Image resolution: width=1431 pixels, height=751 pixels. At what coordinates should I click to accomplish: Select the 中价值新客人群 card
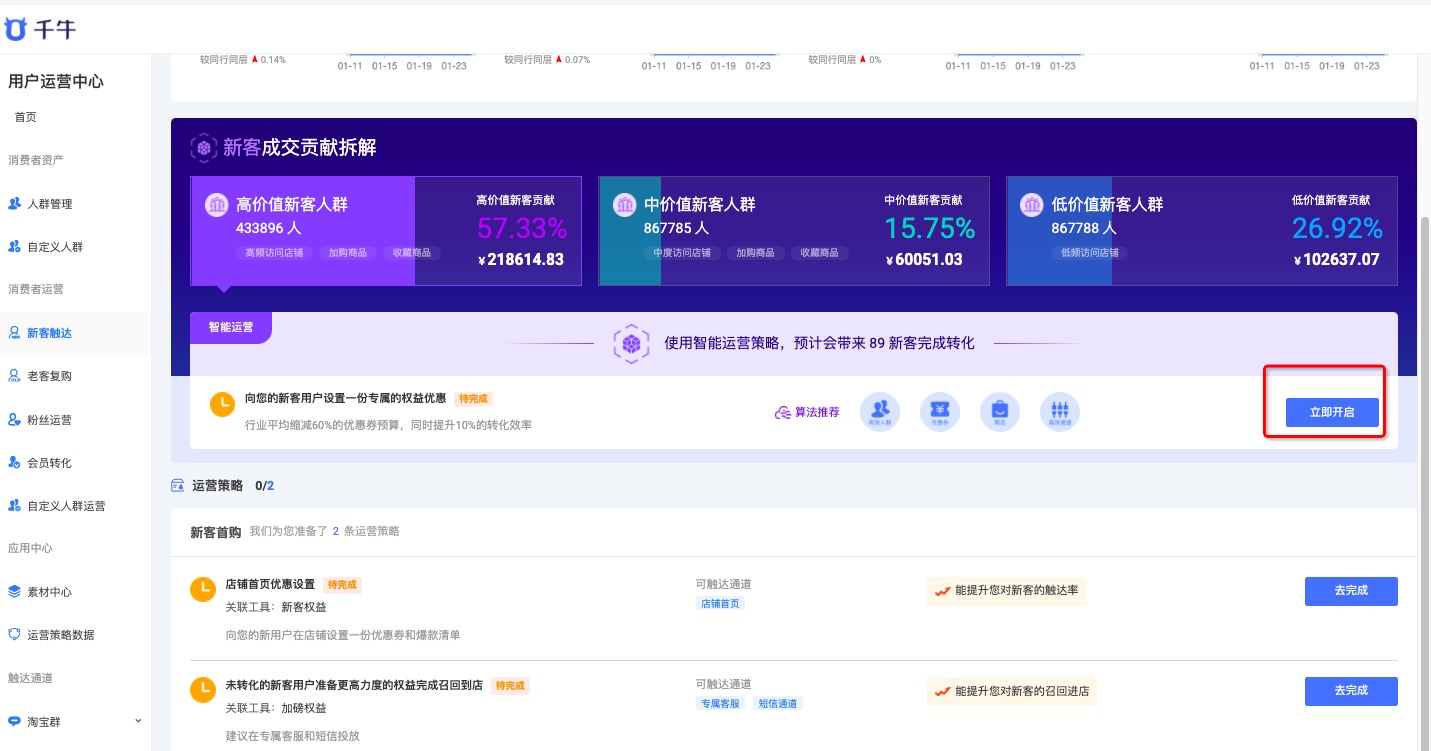click(x=794, y=231)
